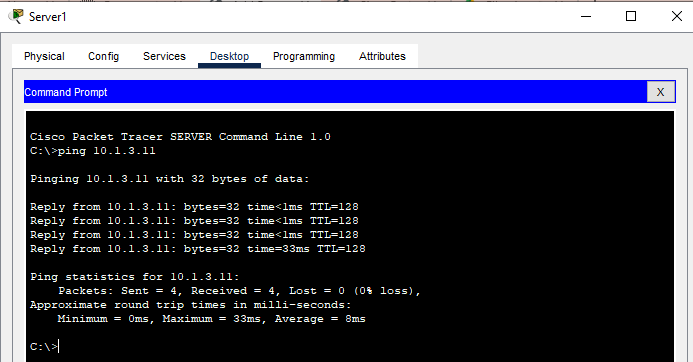View the Attributes tab
This screenshot has width=693, height=362.
pyautogui.click(x=382, y=56)
